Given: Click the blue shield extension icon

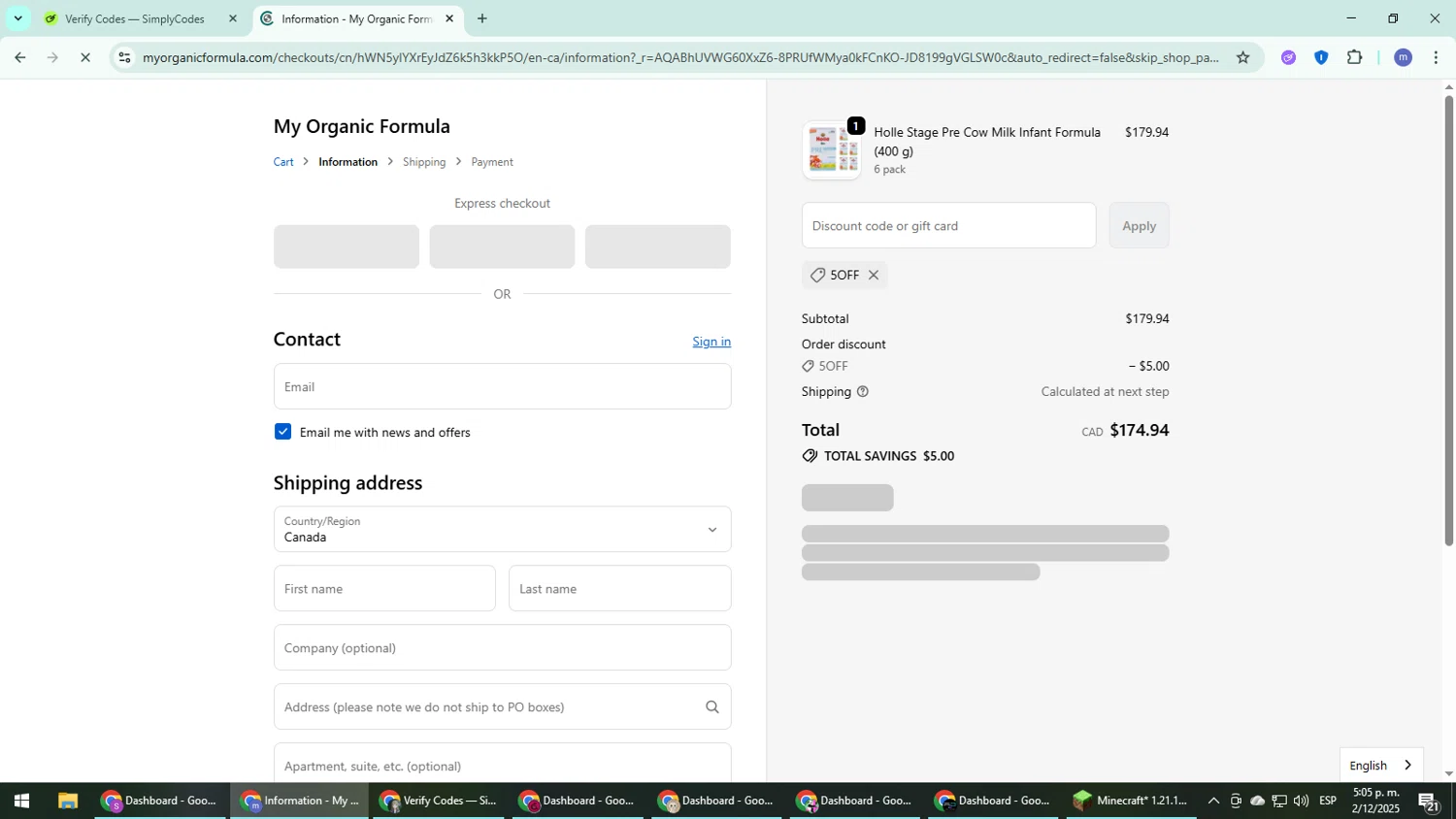Looking at the screenshot, I should (x=1321, y=57).
